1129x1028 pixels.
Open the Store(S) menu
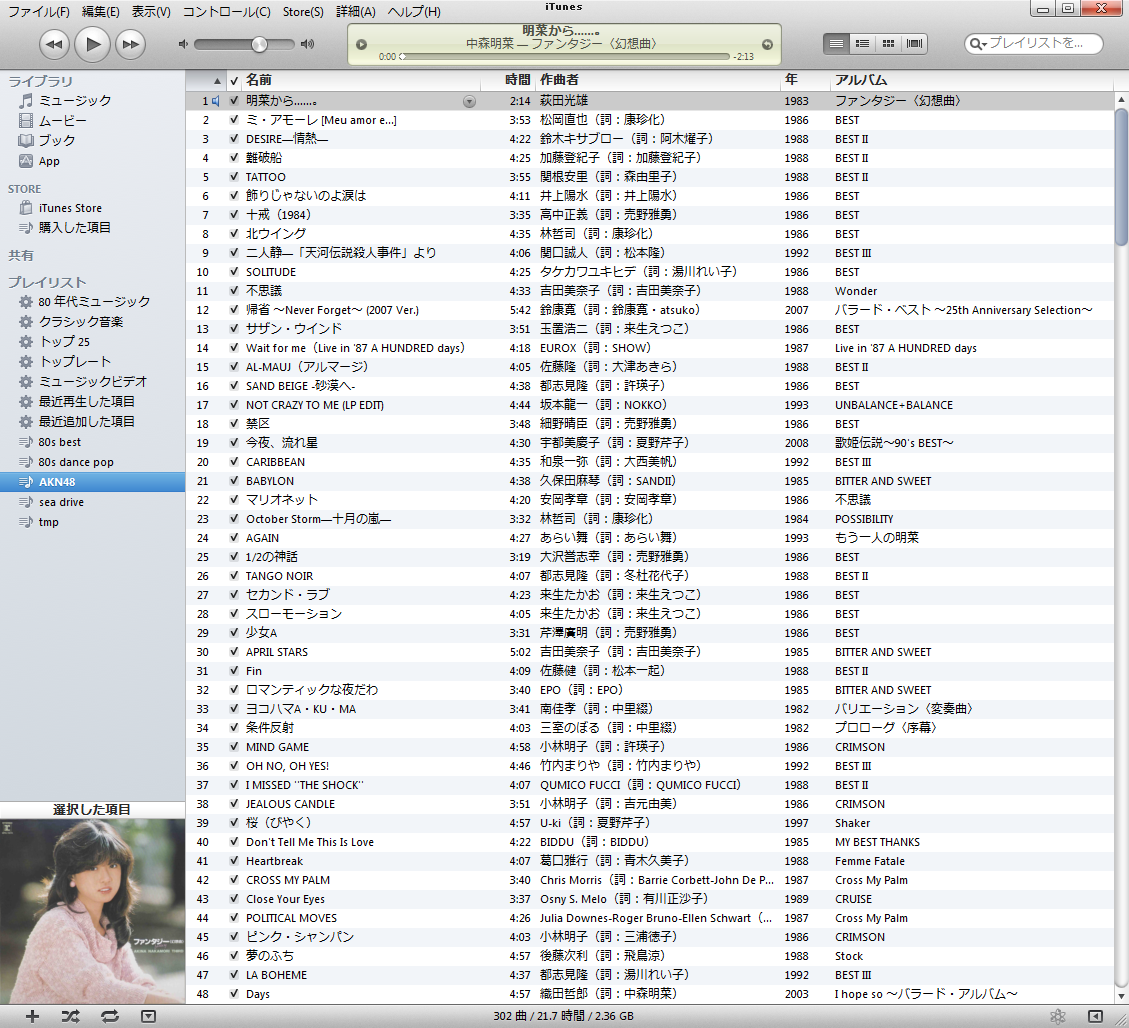303,12
